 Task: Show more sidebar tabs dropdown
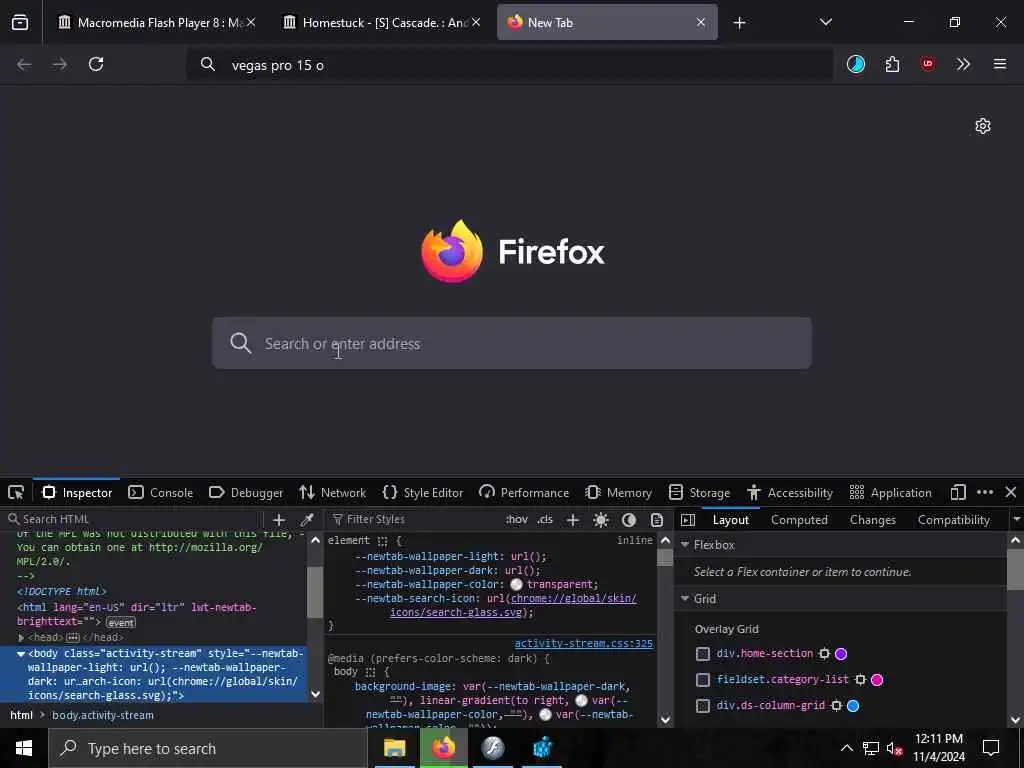1016,520
